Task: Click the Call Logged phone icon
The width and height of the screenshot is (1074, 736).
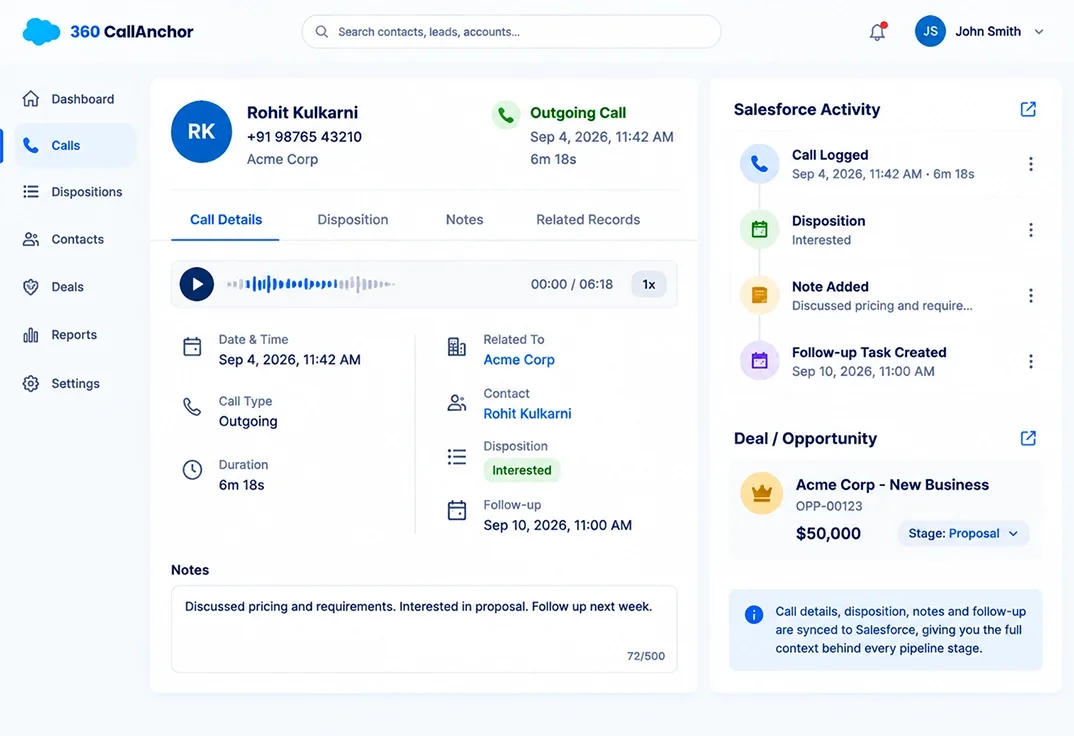Action: click(760, 164)
